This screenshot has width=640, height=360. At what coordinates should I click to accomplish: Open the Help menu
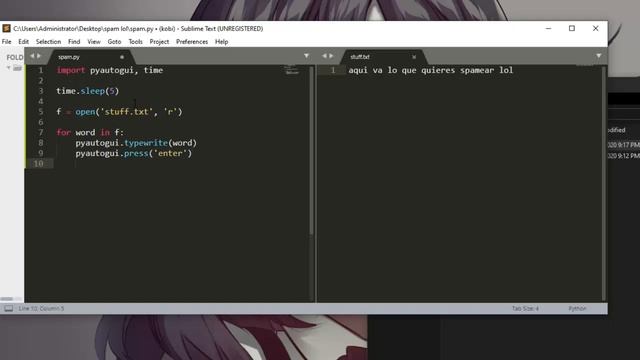click(x=222, y=42)
